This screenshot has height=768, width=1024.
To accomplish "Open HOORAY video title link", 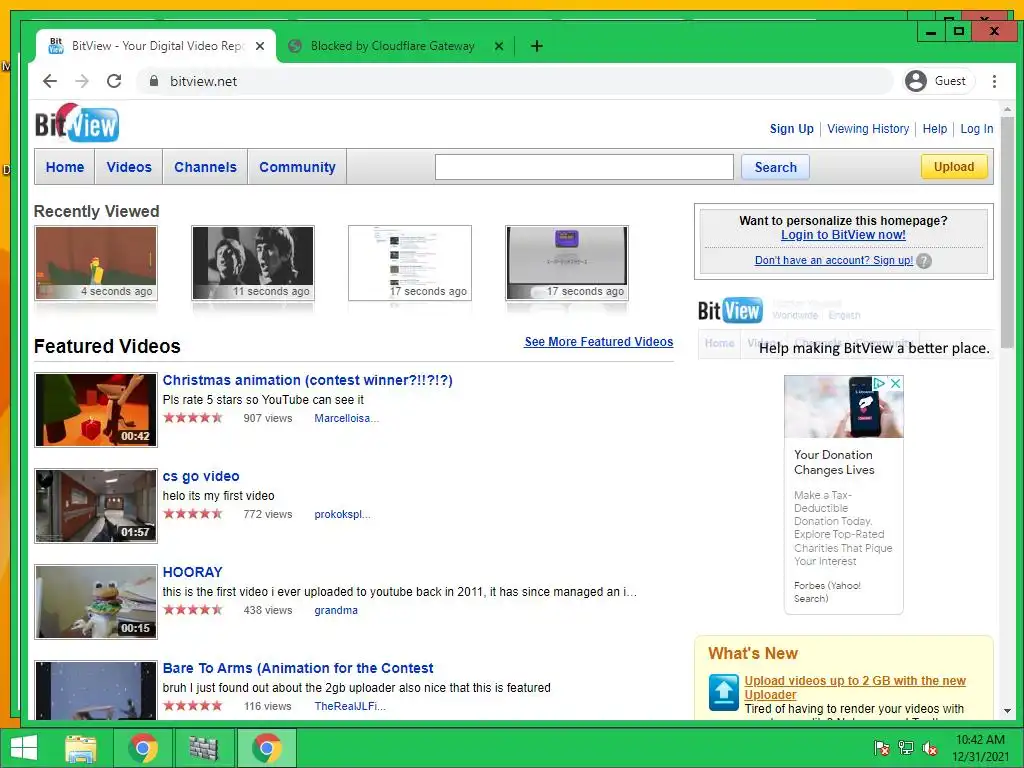I will tap(193, 572).
